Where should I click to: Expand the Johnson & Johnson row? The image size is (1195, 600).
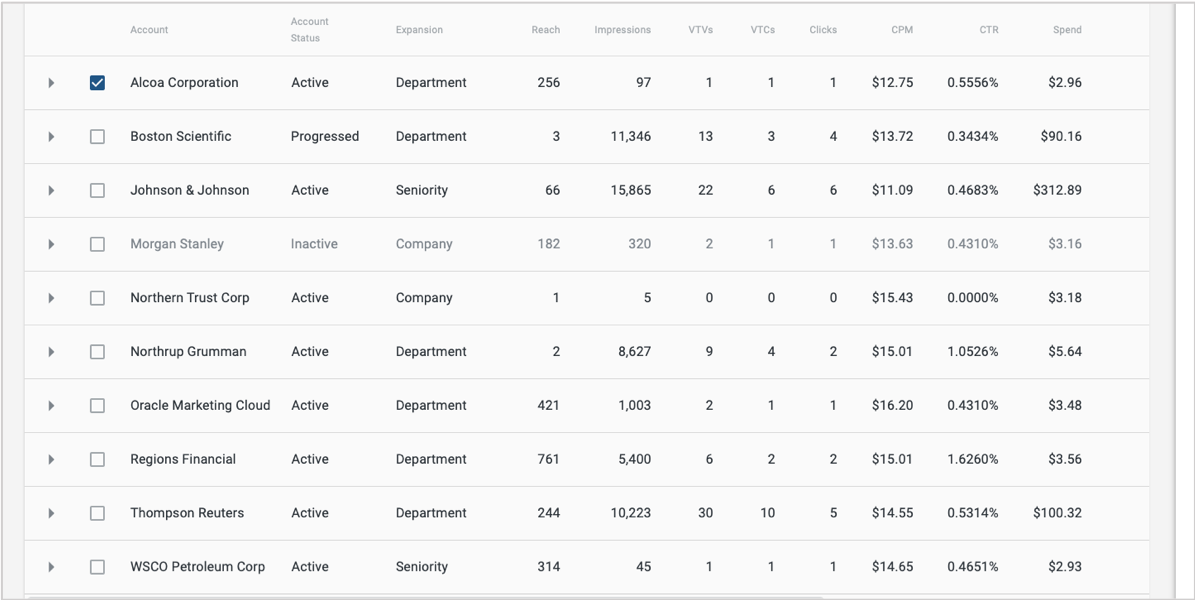(51, 191)
